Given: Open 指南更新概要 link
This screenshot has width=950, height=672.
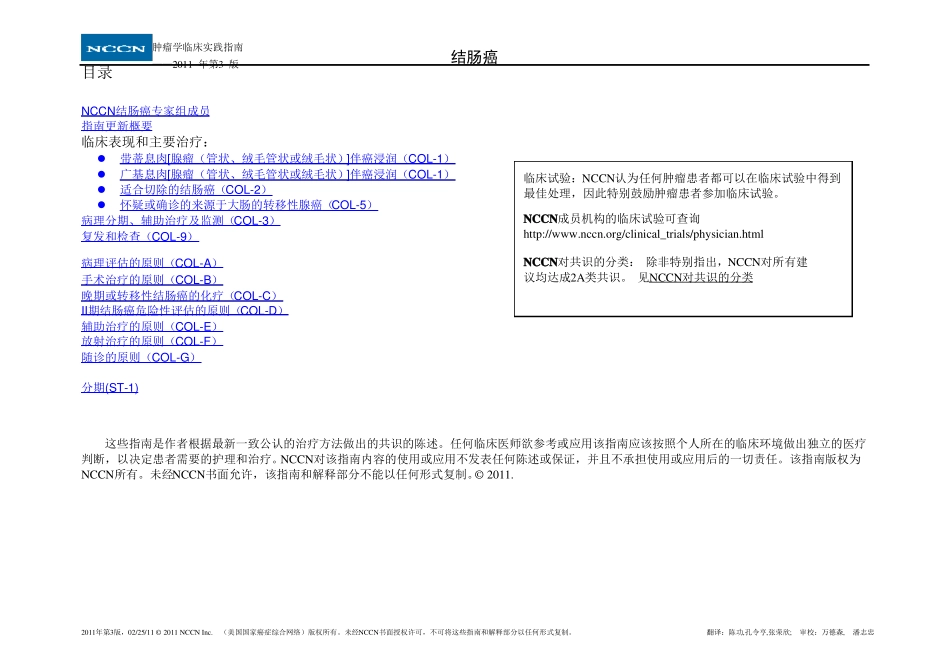Looking at the screenshot, I should 116,125.
